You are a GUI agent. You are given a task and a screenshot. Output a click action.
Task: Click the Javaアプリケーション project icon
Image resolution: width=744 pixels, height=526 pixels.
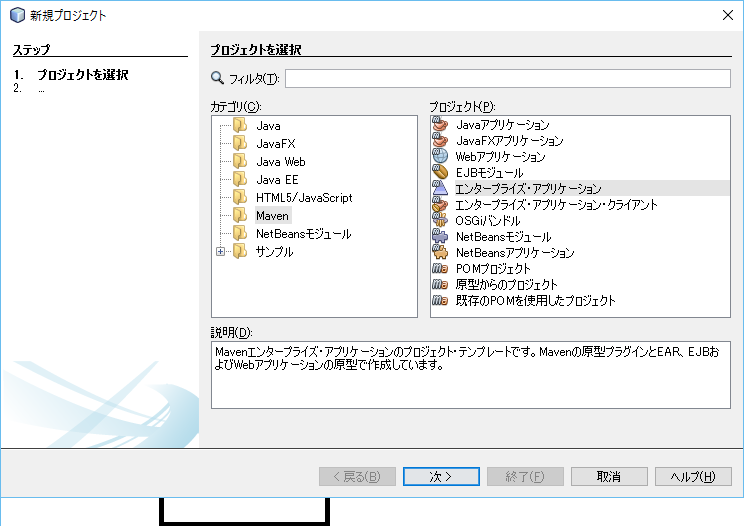(440, 124)
